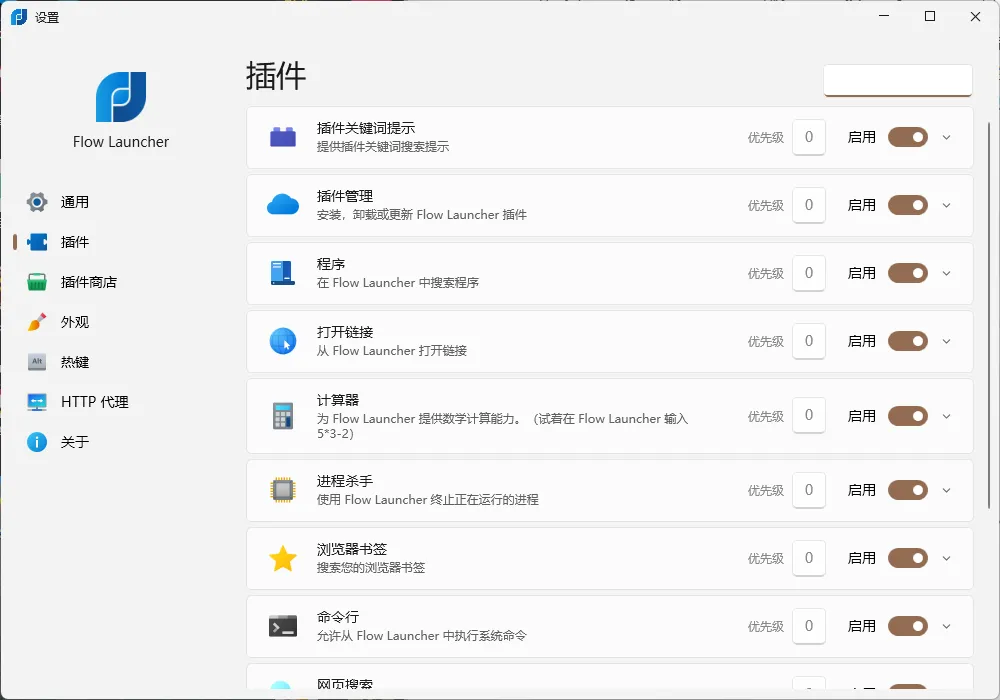Click the 浏览器书签 star icon
This screenshot has height=700, width=1000.
[x=283, y=558]
